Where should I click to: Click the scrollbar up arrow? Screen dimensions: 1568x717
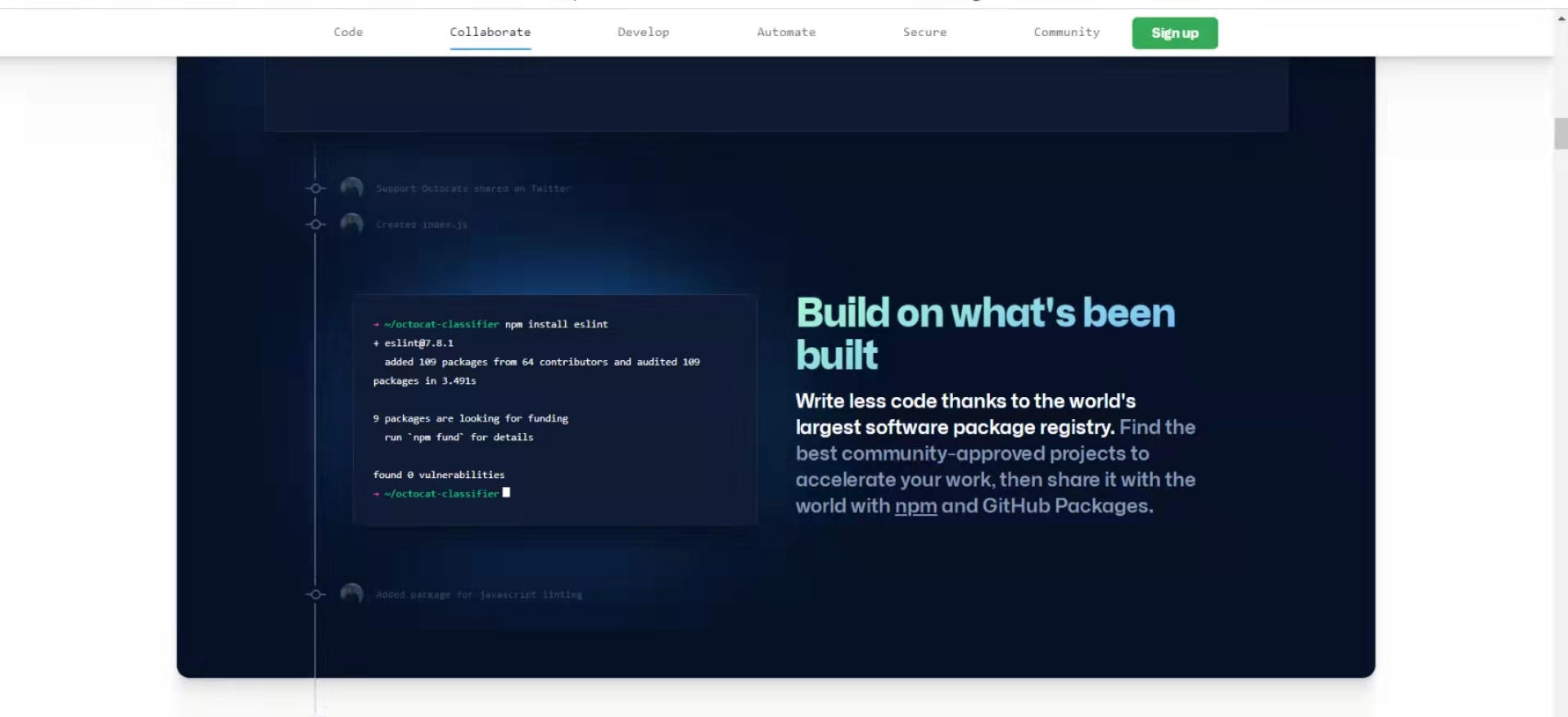1561,16
